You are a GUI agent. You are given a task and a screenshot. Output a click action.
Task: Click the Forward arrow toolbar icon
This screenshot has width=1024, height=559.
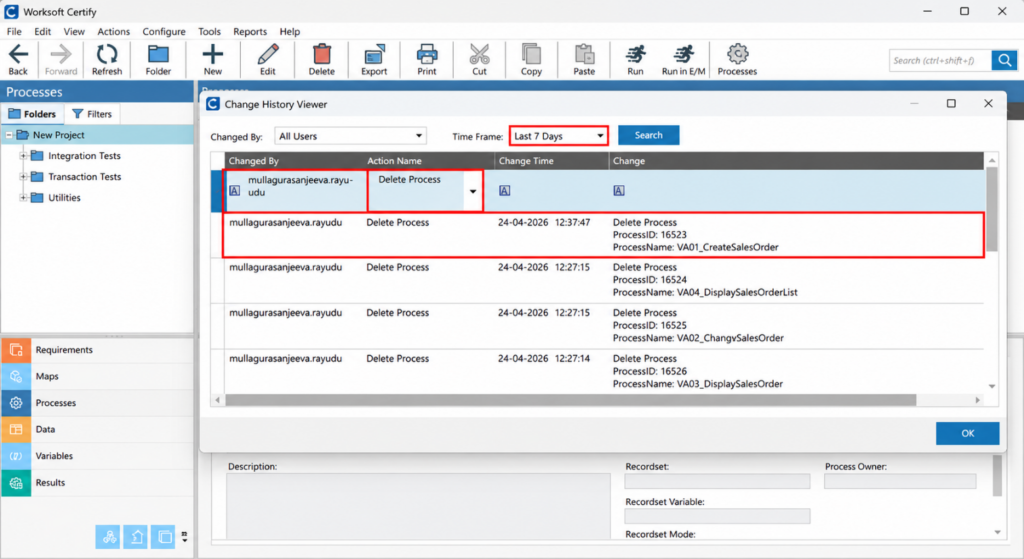[61, 59]
